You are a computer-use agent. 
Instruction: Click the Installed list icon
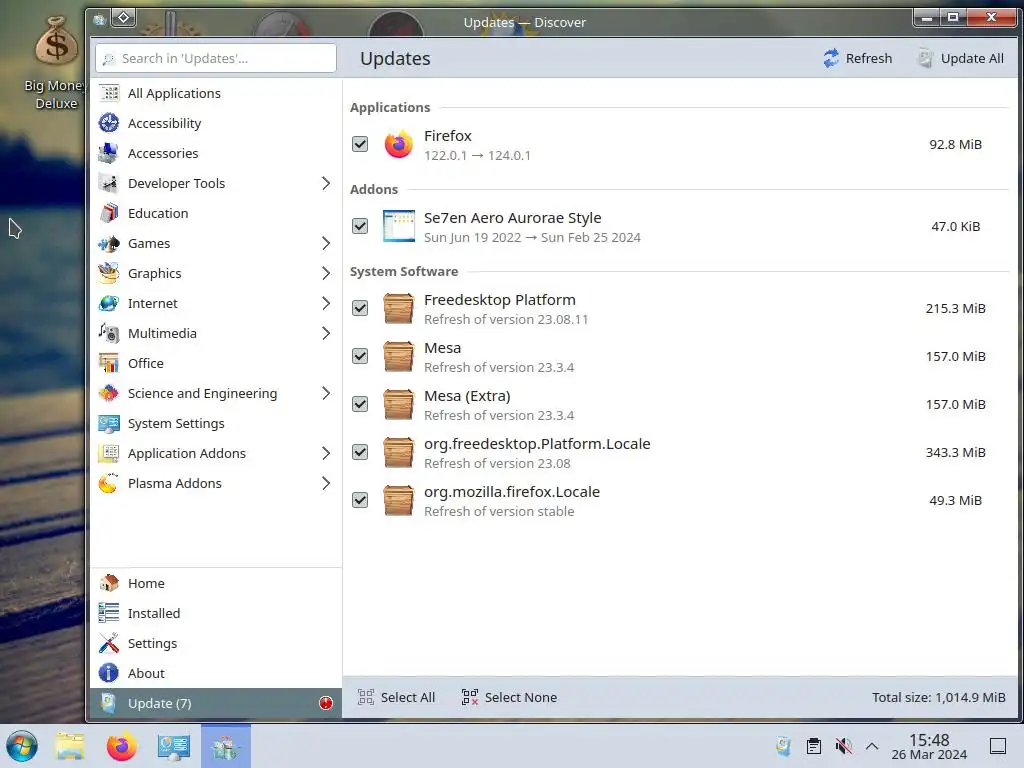(109, 613)
